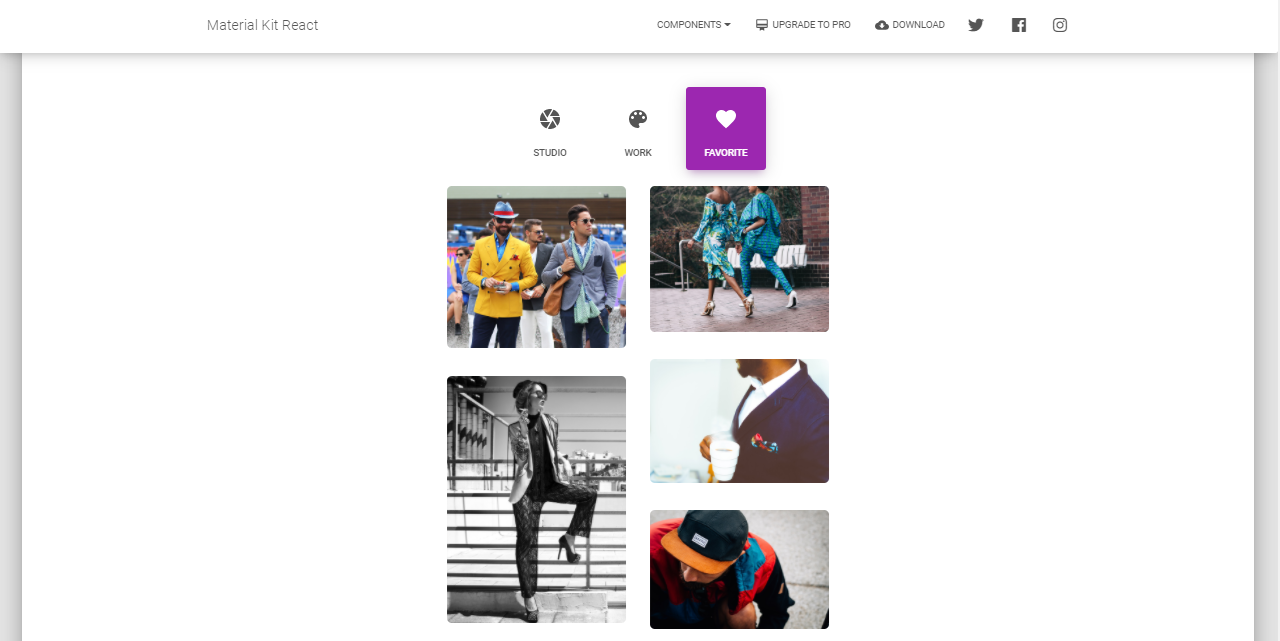Open the Facebook icon link
1280x641 pixels.
1018,25
